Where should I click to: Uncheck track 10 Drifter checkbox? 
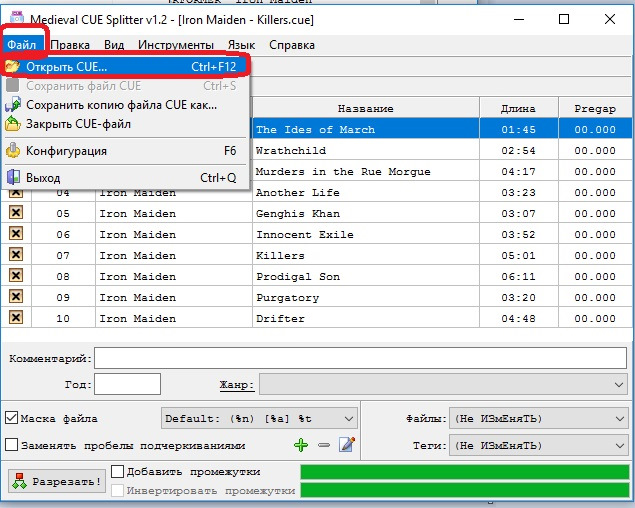16,317
